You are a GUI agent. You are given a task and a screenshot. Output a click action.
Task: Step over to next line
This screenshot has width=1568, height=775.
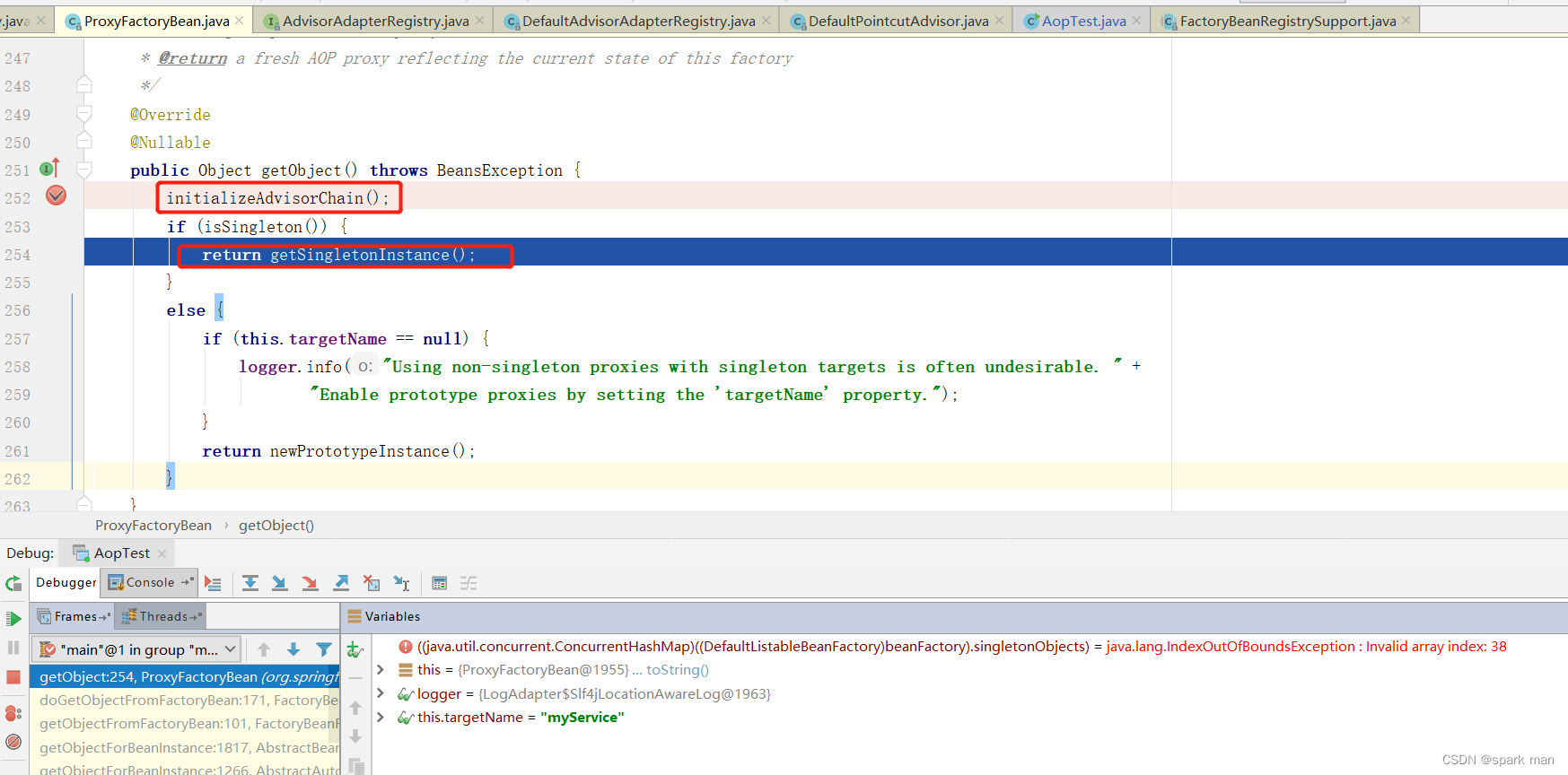[250, 583]
